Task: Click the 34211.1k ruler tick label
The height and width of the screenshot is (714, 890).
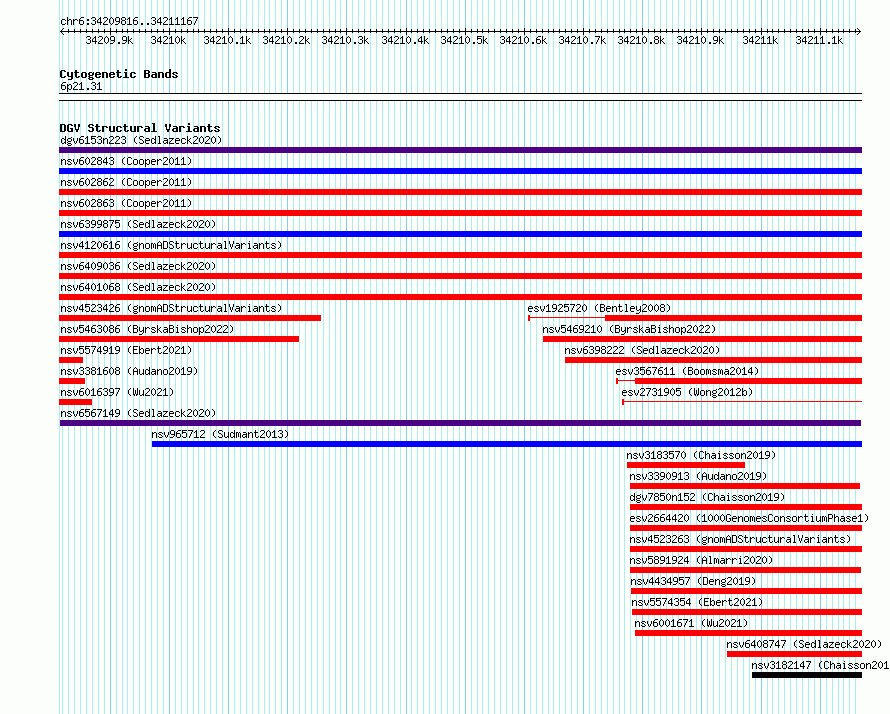Action: (x=819, y=41)
